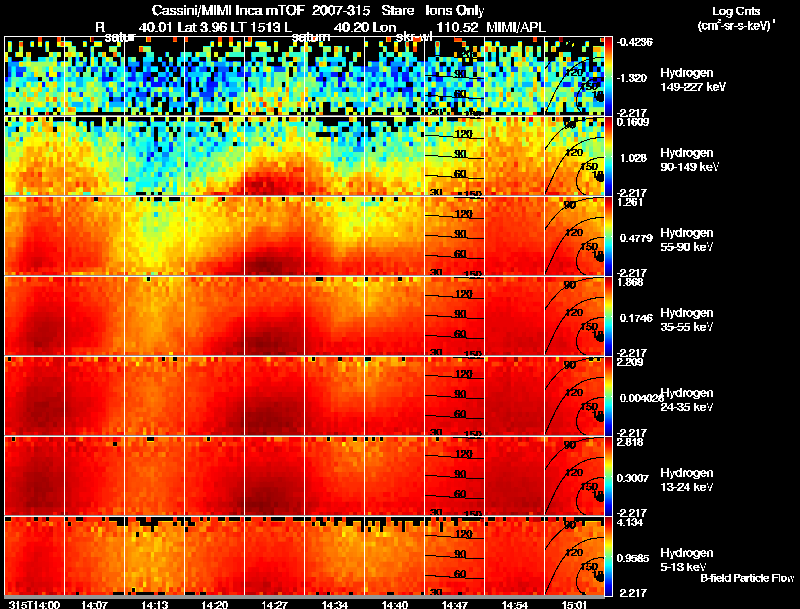Click the 1.028 colorbar midpoint value
The image size is (800, 609).
pos(633,158)
